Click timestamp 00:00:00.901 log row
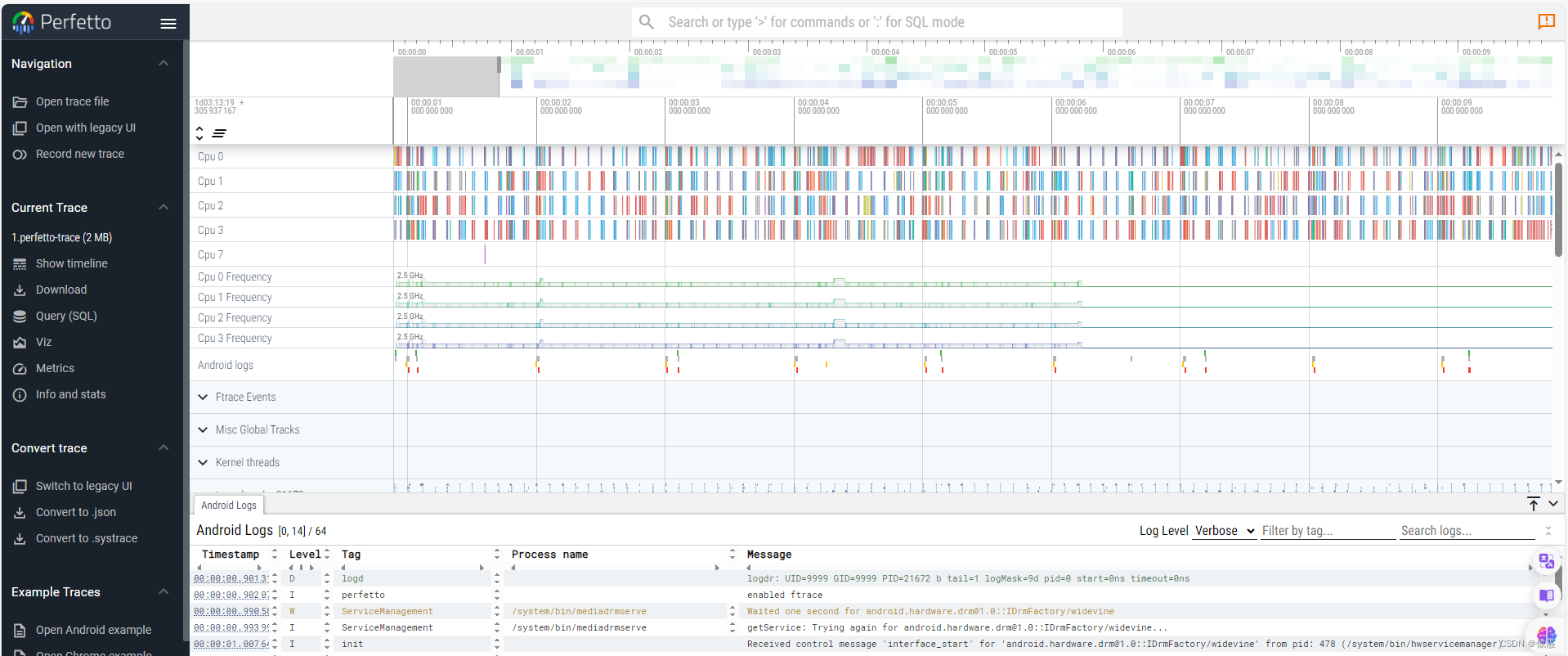1568x656 pixels. (231, 579)
